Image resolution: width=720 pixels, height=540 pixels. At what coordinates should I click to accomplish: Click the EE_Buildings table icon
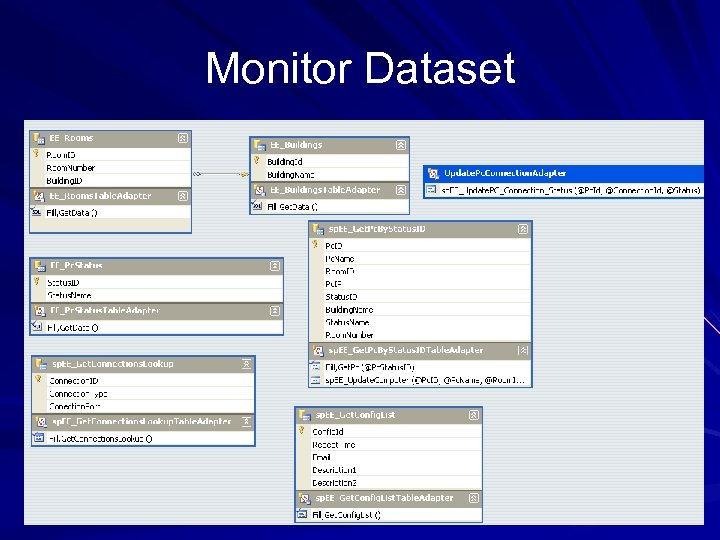click(260, 145)
